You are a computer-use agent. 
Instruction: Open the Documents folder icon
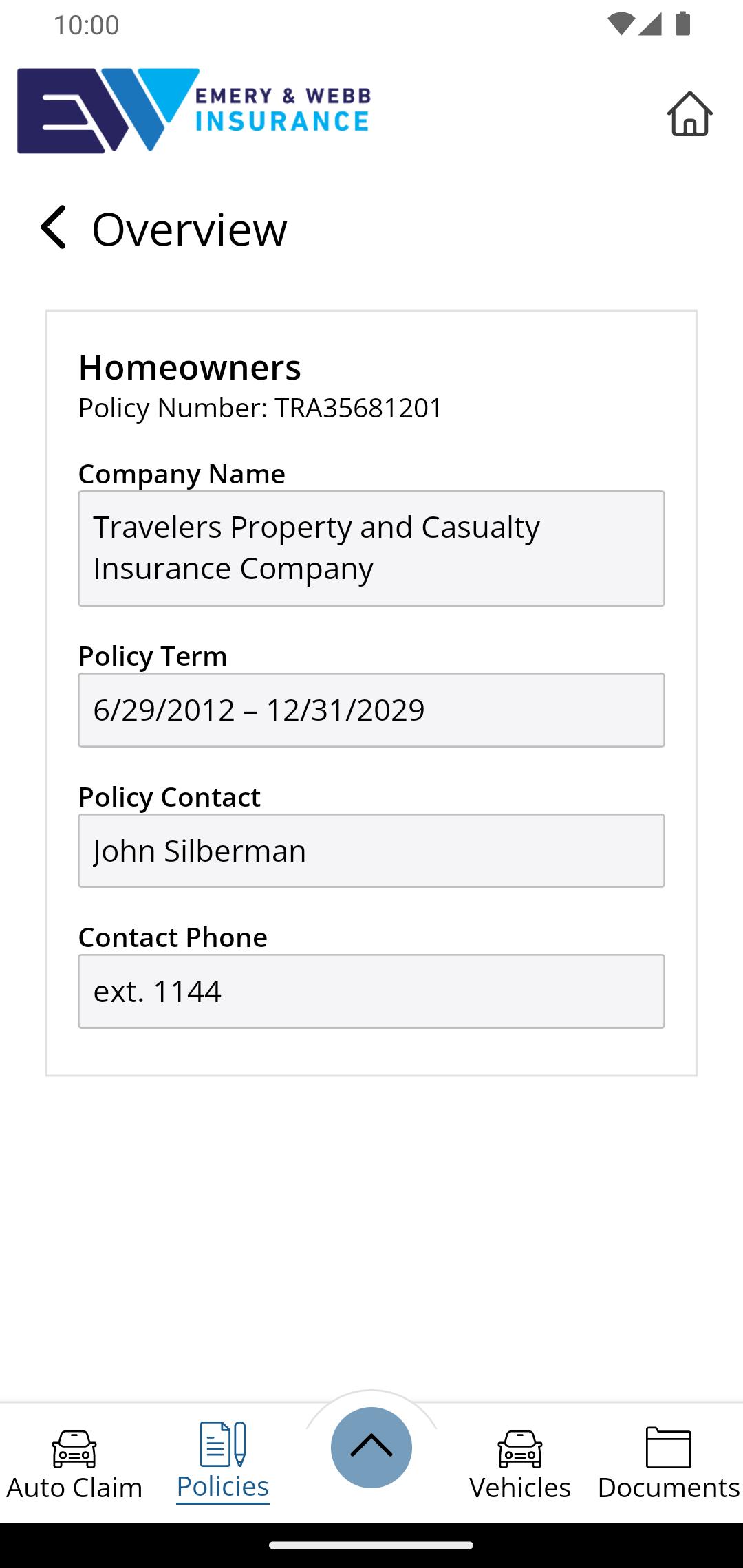click(x=669, y=1448)
